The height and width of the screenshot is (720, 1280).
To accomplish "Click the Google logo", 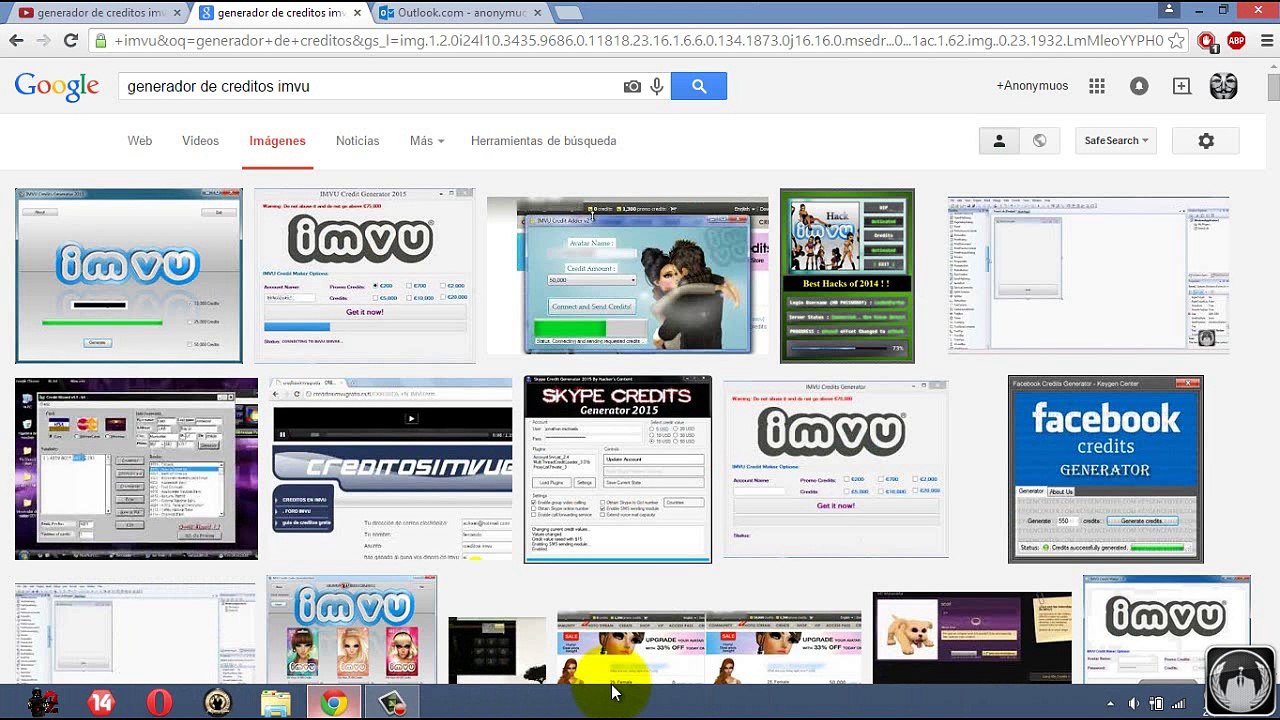I will (57, 87).
